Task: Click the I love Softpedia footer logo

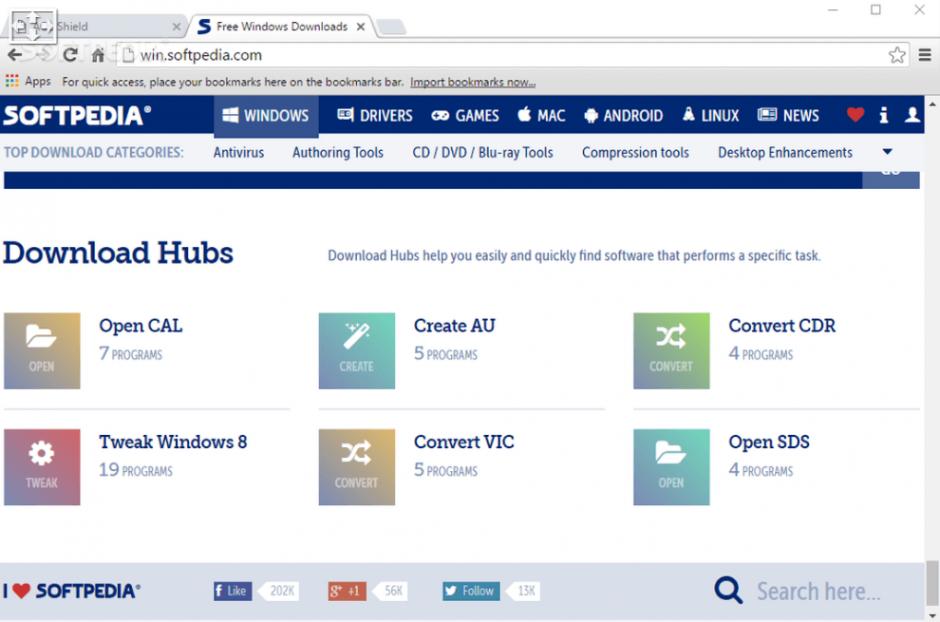Action: (71, 591)
